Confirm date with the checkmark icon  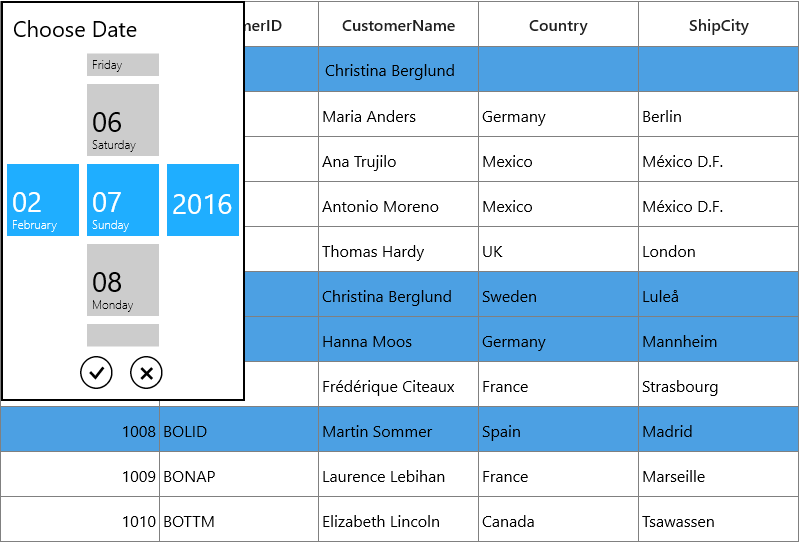click(96, 373)
